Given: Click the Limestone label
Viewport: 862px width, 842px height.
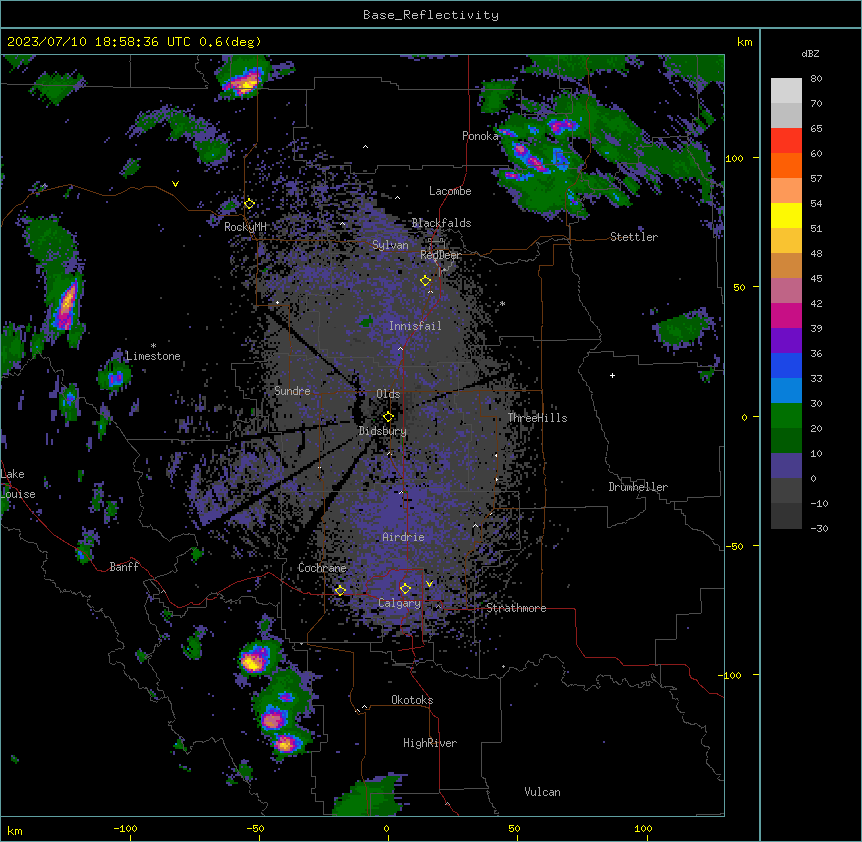Looking at the screenshot, I should 153,356.
